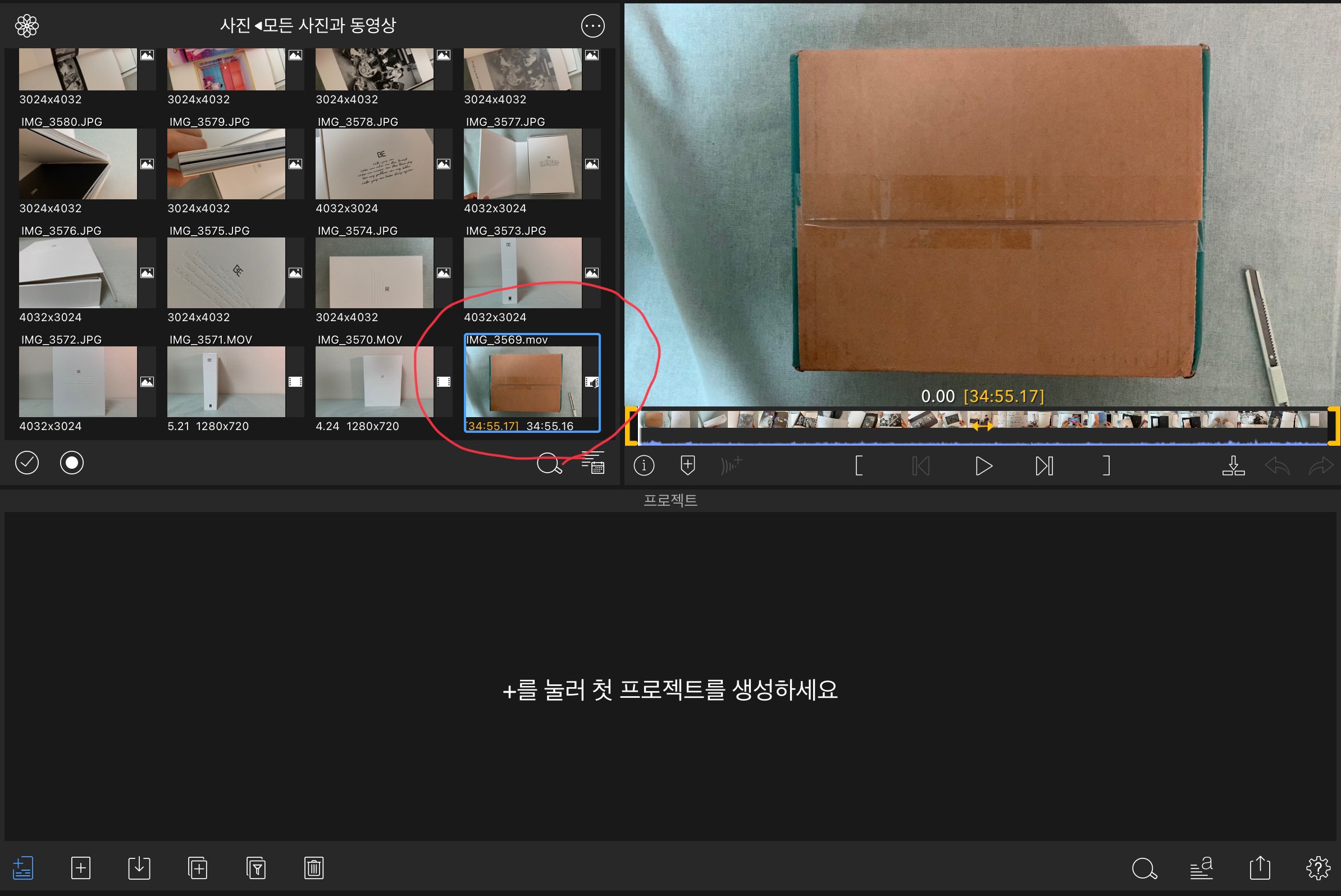
Task: Toggle the select-all checkmark circle
Action: click(x=27, y=462)
